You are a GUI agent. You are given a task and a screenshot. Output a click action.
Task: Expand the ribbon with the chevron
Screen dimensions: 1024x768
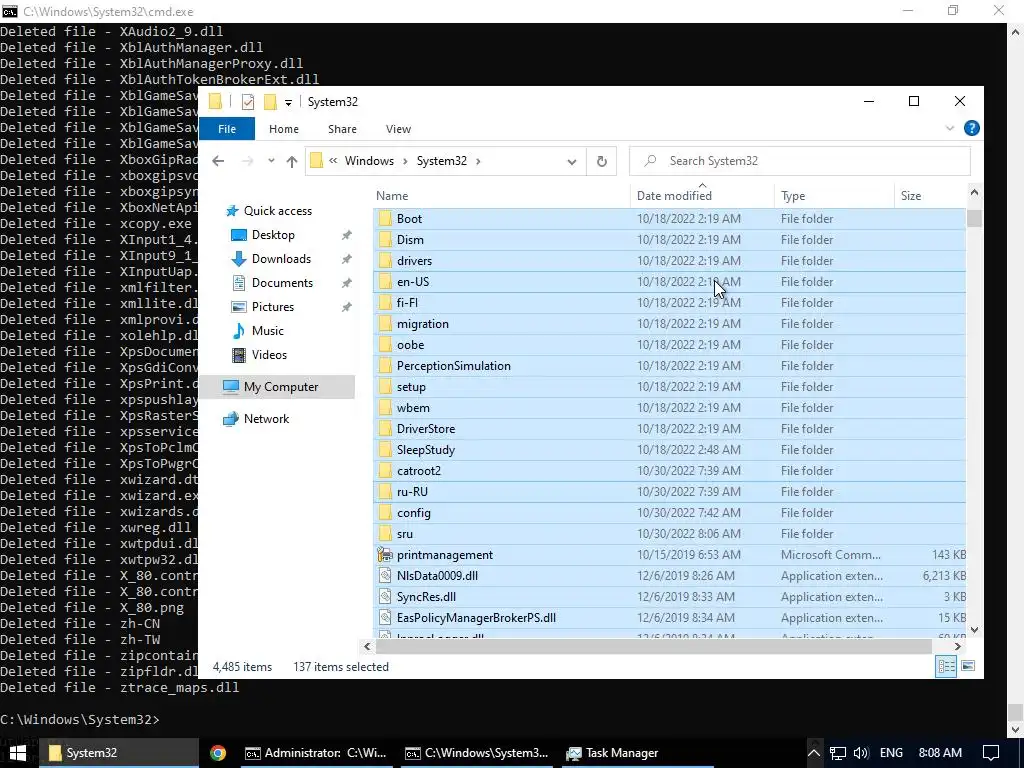pos(950,129)
